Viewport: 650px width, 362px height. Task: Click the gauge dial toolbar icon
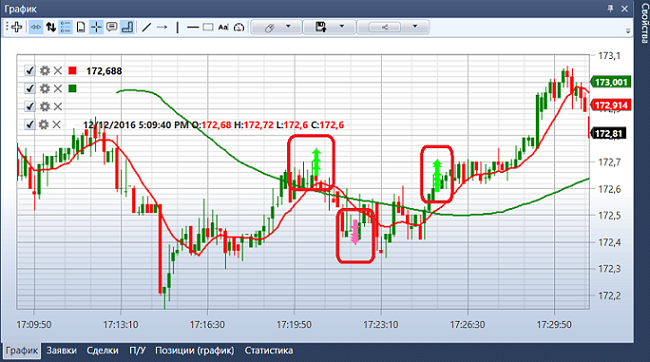[x=239, y=27]
